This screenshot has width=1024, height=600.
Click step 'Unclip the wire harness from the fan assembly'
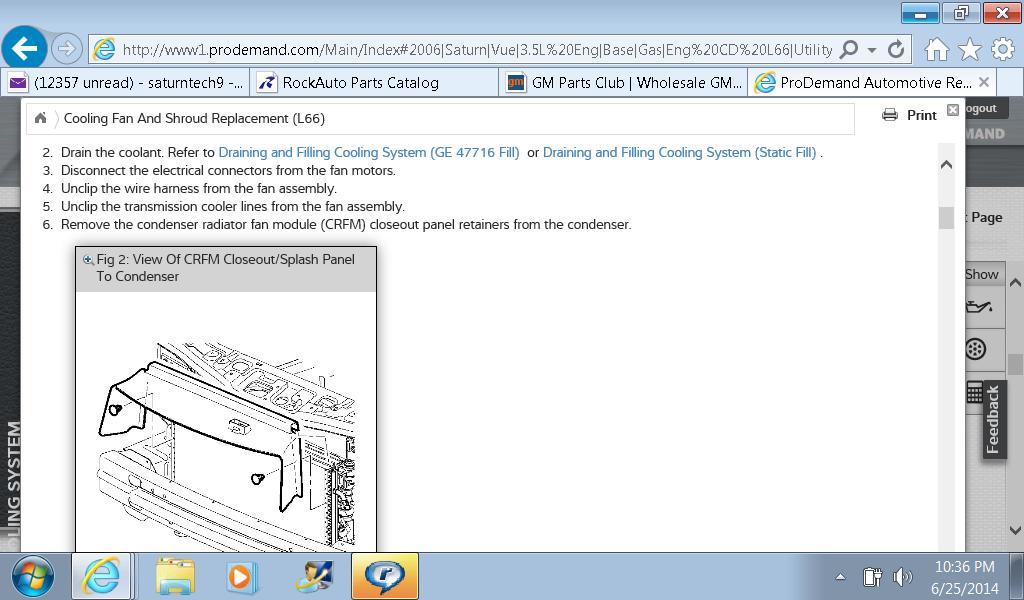pos(199,189)
